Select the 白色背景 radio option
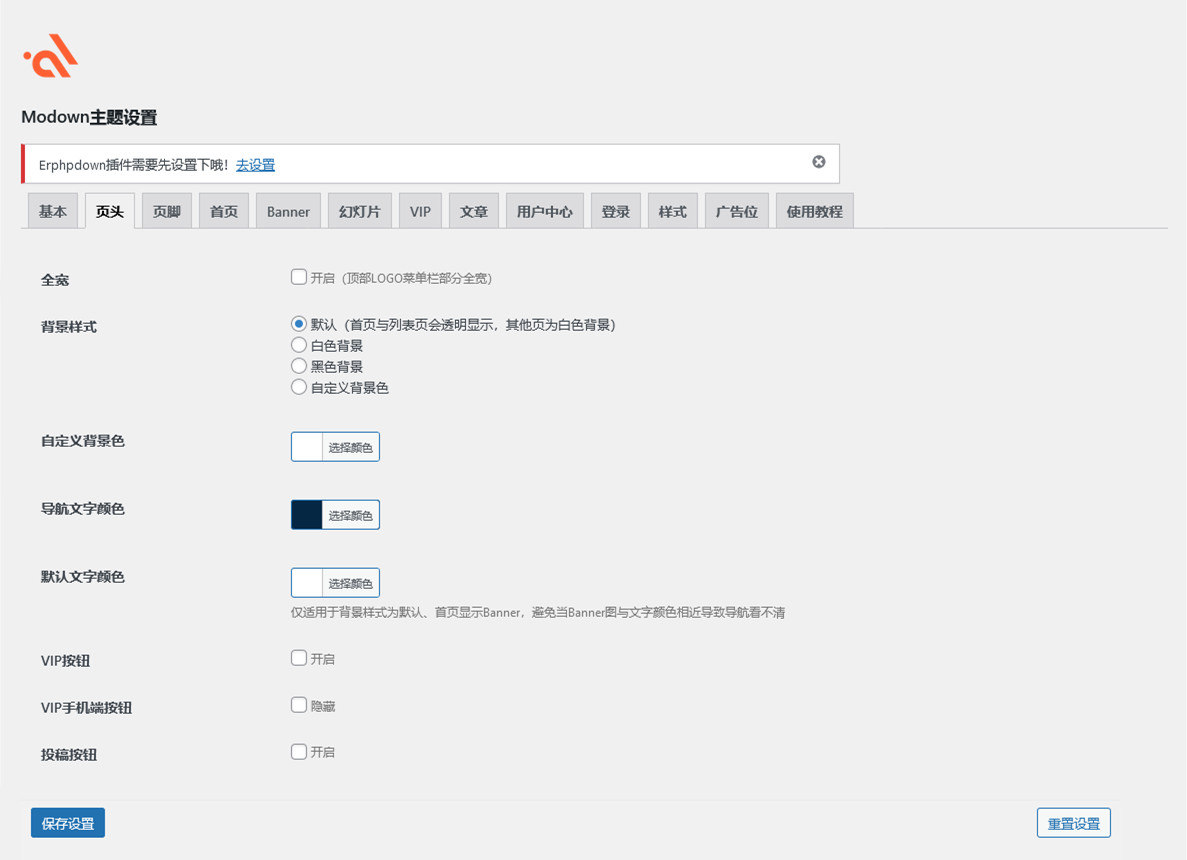Viewport: 1187px width, 860px height. click(x=299, y=345)
